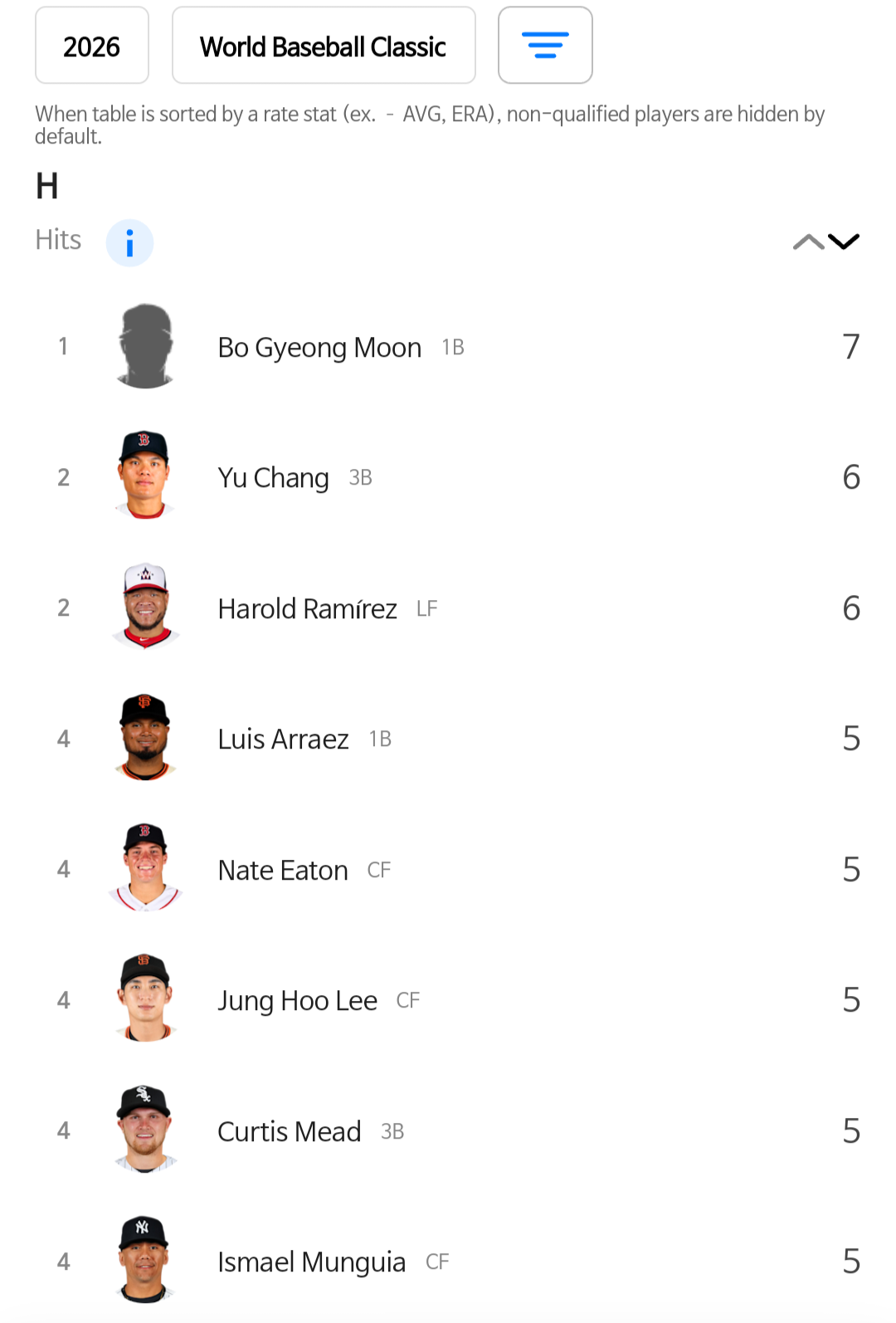View Curtis Mead's profile
The height and width of the screenshot is (1323, 896).
(289, 1132)
